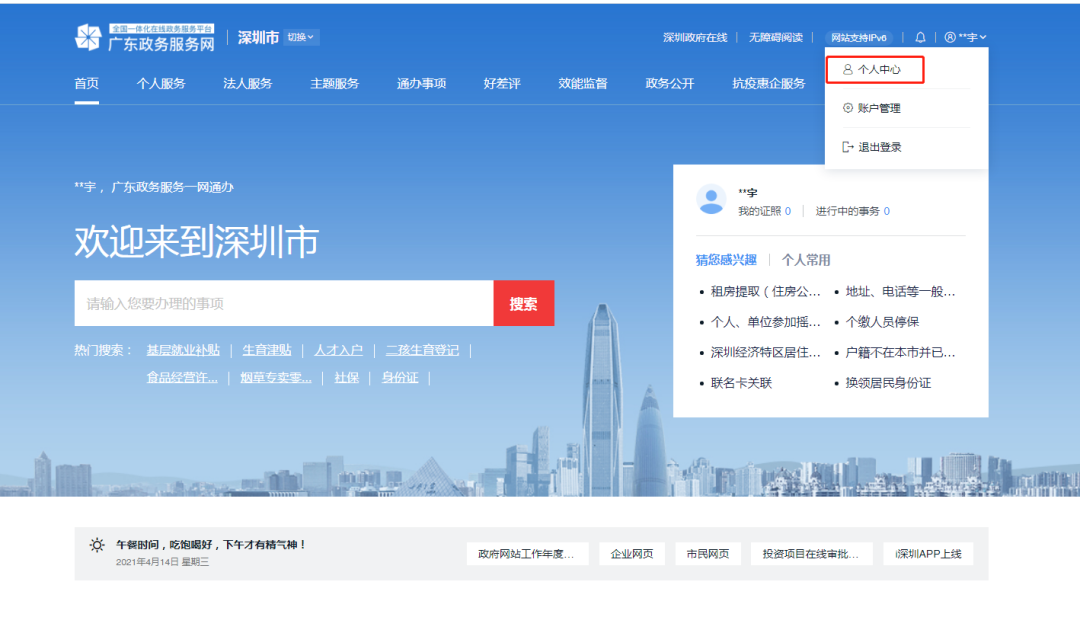
Task: Switch to the 法人服务 tab
Action: tap(247, 83)
